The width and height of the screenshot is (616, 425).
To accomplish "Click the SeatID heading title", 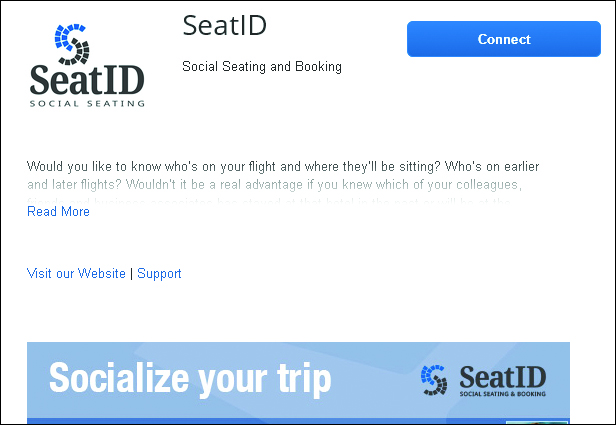I will [x=224, y=26].
